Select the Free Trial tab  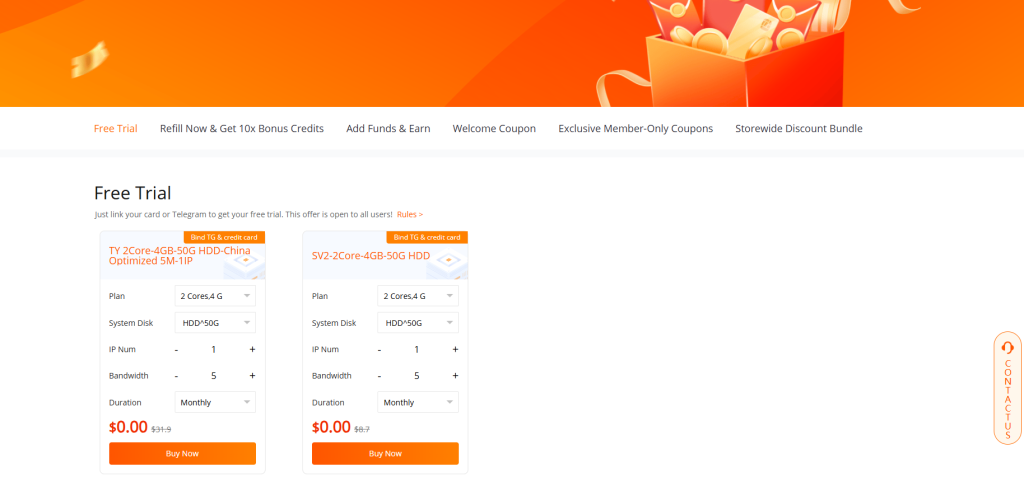115,129
